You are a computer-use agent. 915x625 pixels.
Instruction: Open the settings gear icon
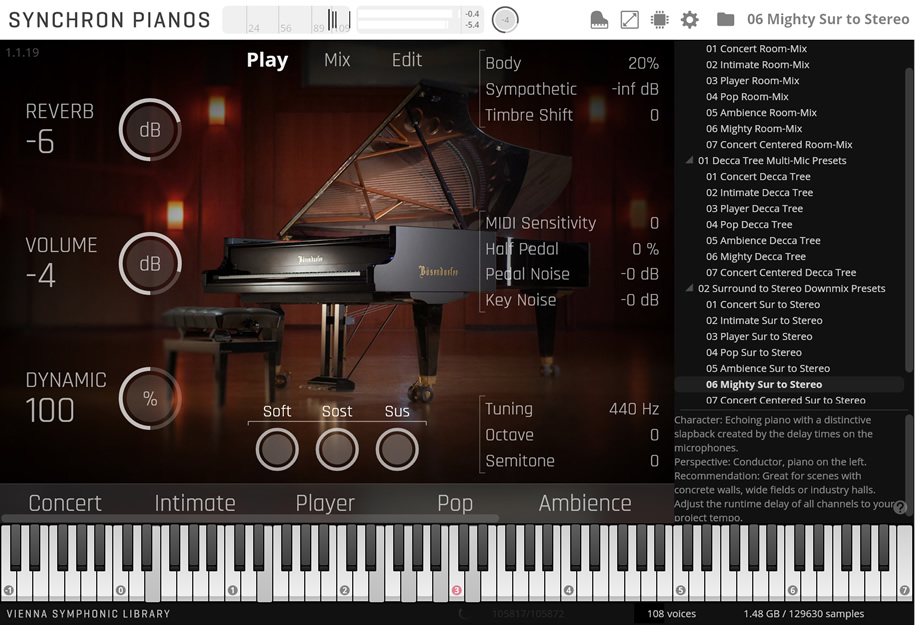(x=689, y=20)
